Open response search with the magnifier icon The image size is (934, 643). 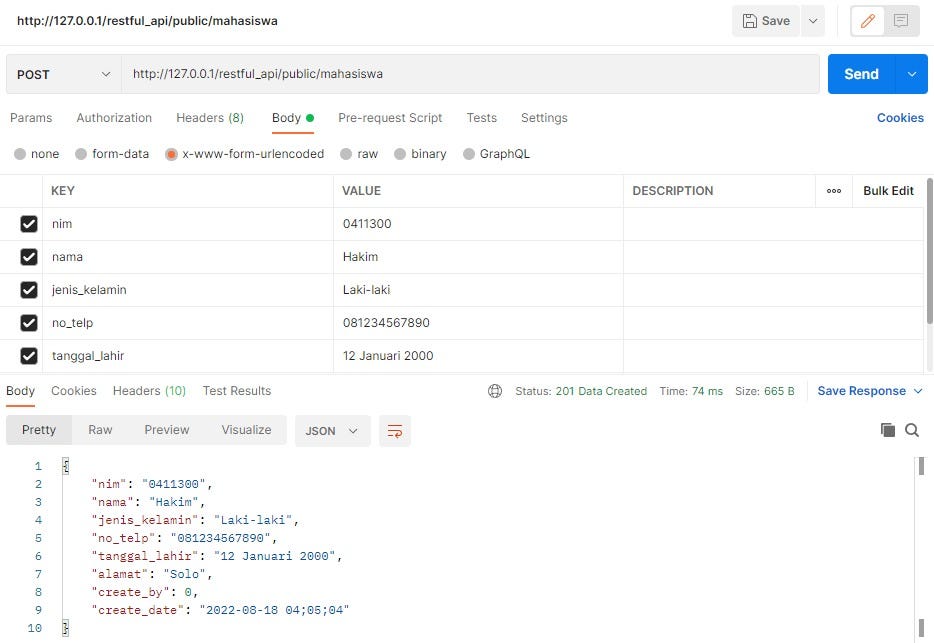(912, 430)
